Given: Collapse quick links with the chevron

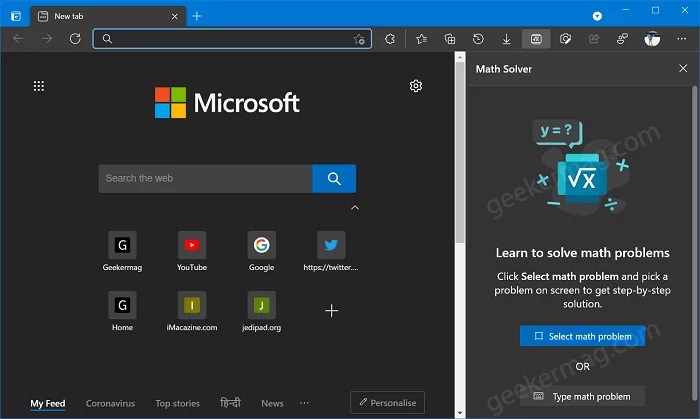Looking at the screenshot, I should point(355,207).
